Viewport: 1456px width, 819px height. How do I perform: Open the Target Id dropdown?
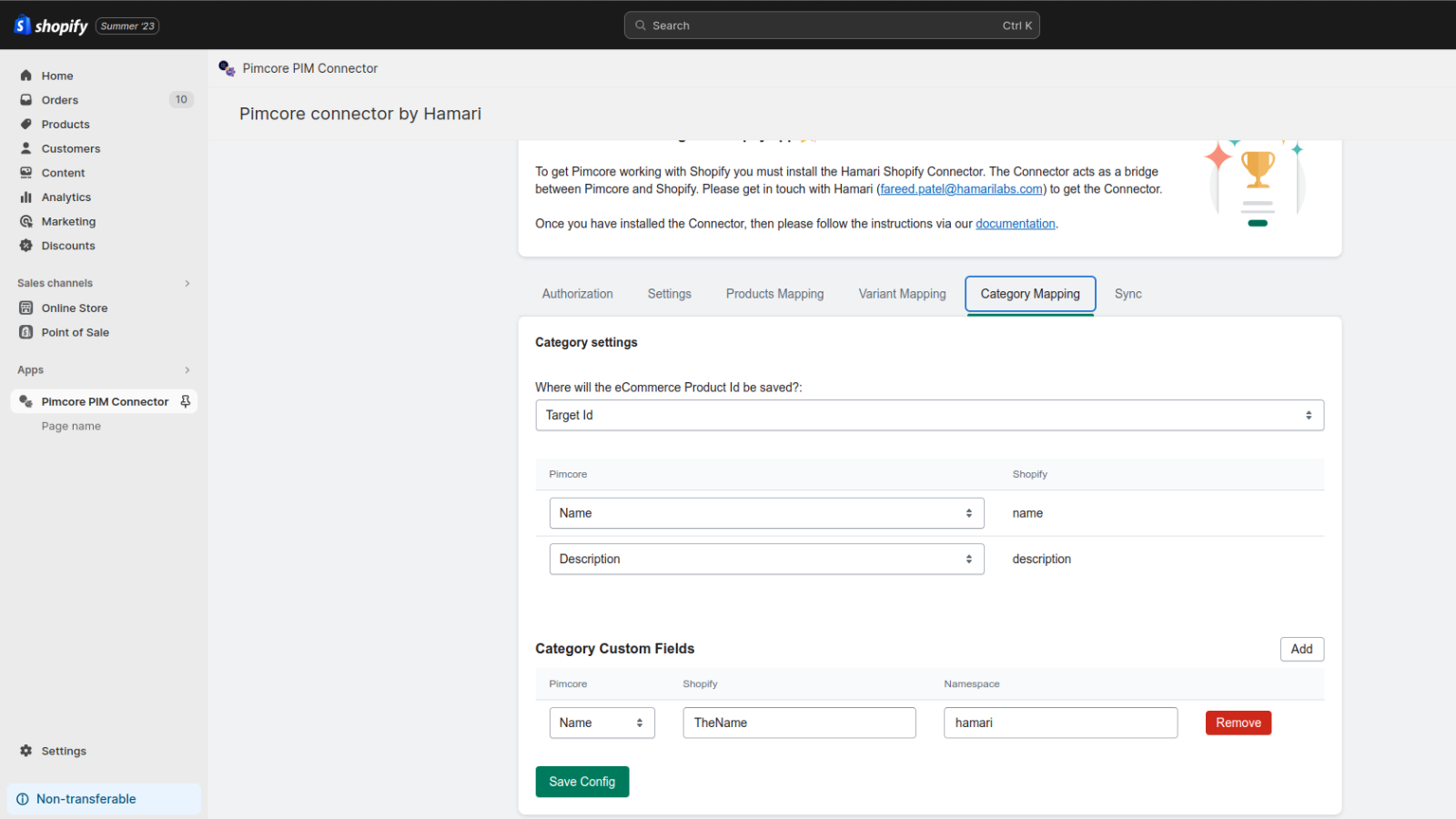coord(929,415)
